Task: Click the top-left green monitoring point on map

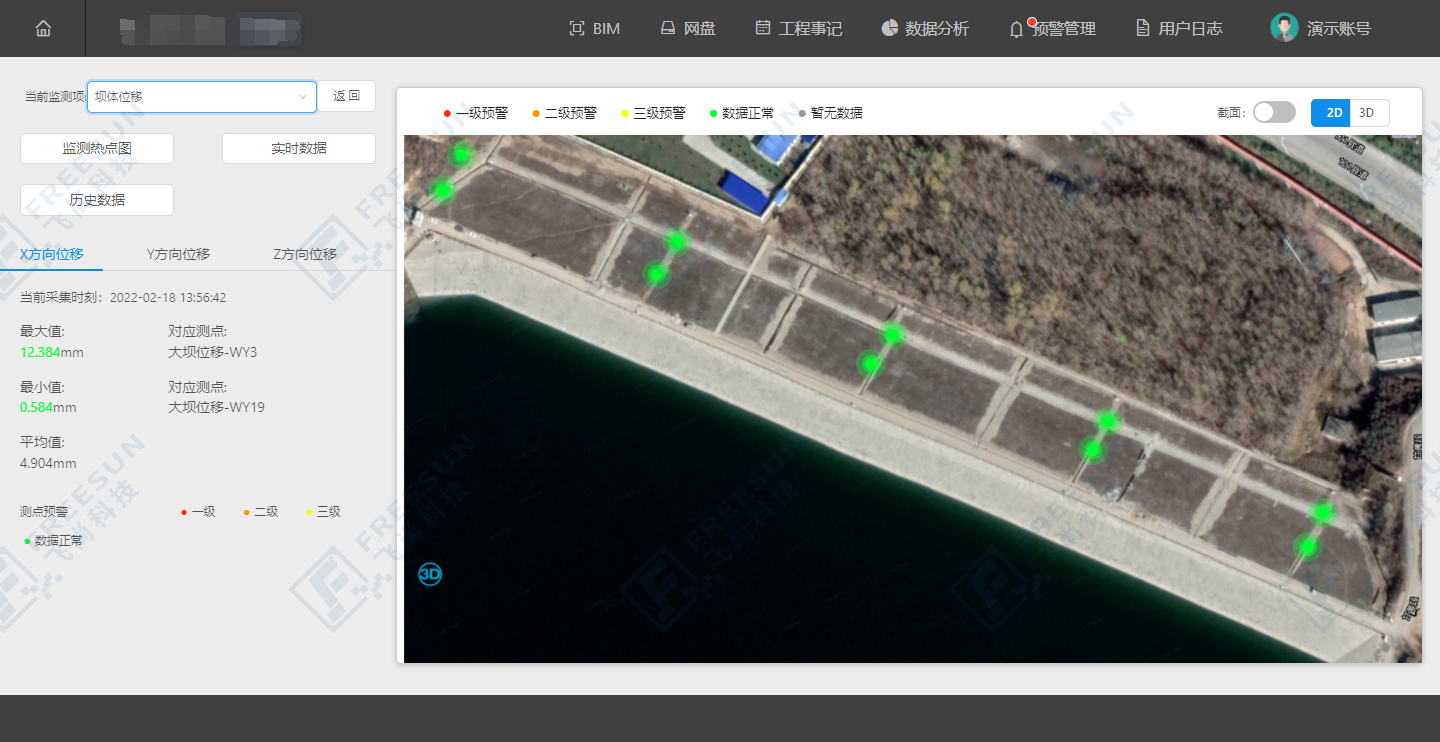Action: click(461, 154)
